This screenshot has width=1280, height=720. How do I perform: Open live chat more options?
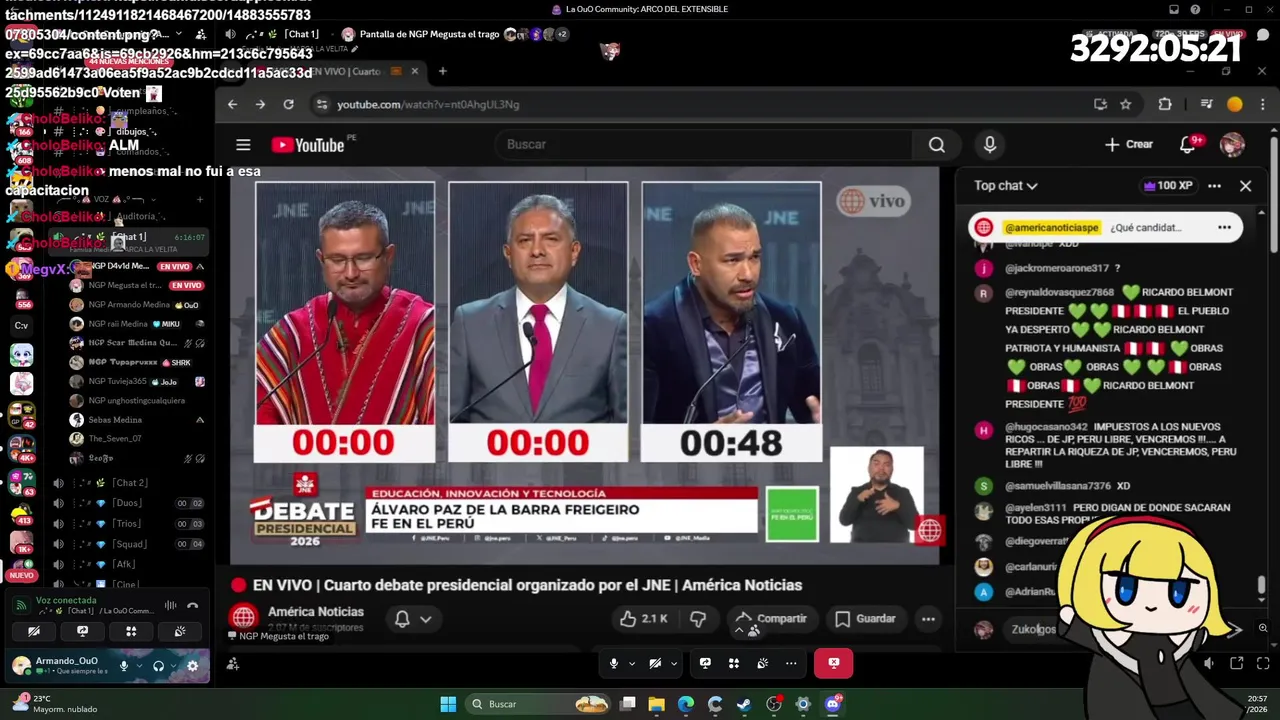pos(1214,186)
